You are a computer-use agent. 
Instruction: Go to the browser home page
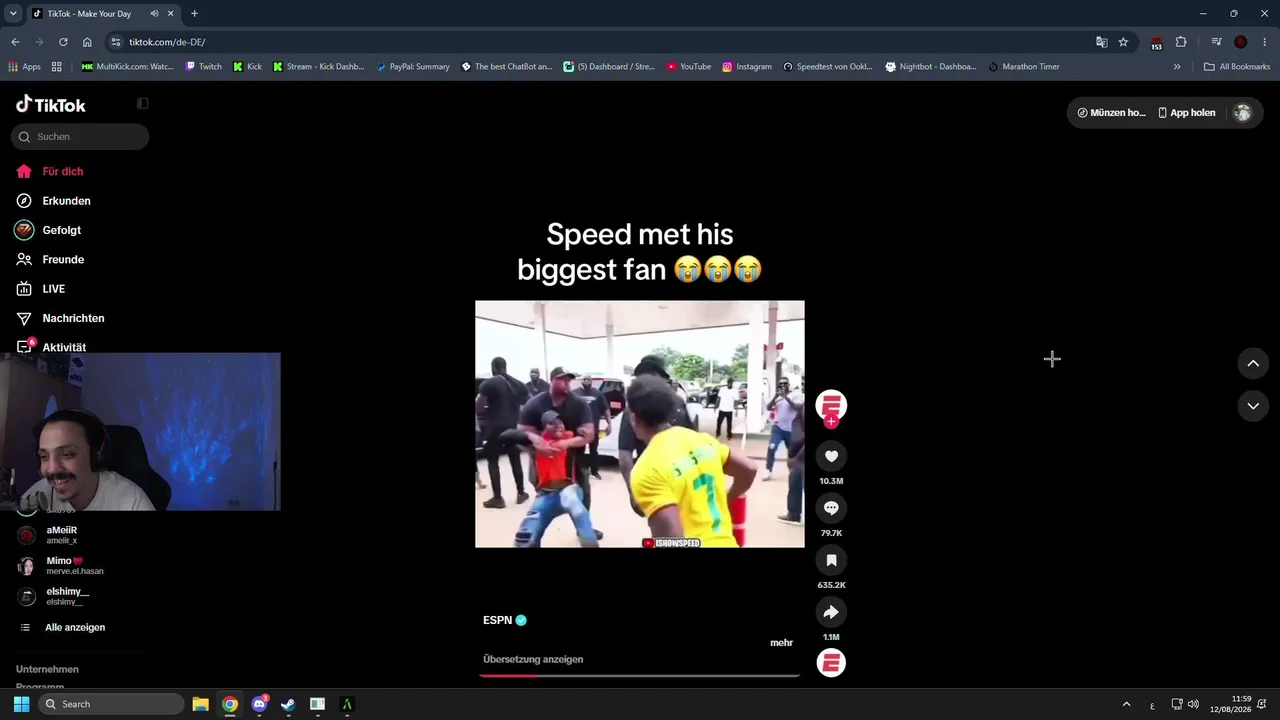(87, 42)
